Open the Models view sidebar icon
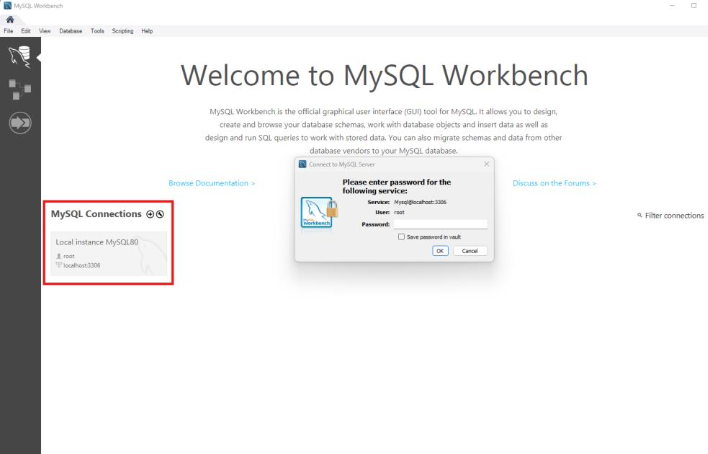This screenshot has height=454, width=708. (20, 89)
